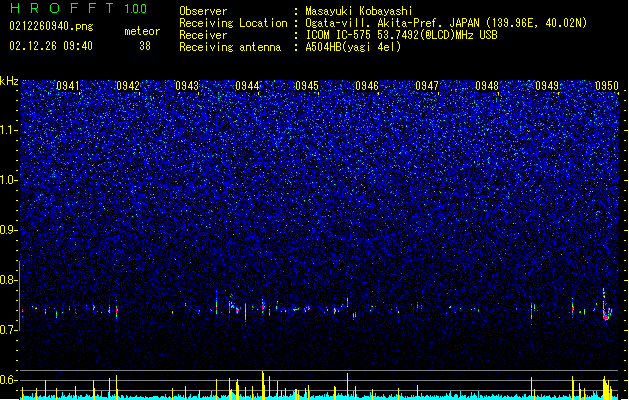Click the 1.1 kHz axis label

tap(9, 130)
